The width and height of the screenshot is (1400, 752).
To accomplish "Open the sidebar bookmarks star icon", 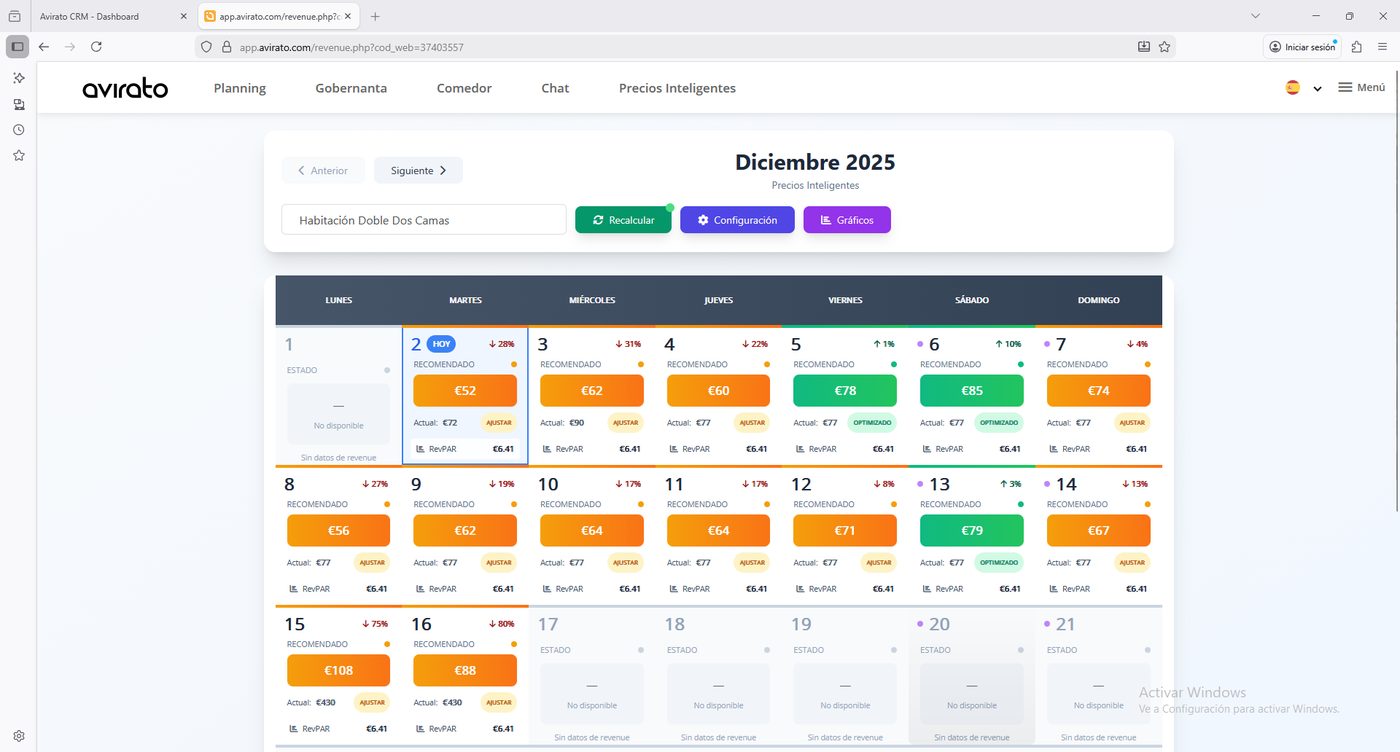I will (18, 156).
